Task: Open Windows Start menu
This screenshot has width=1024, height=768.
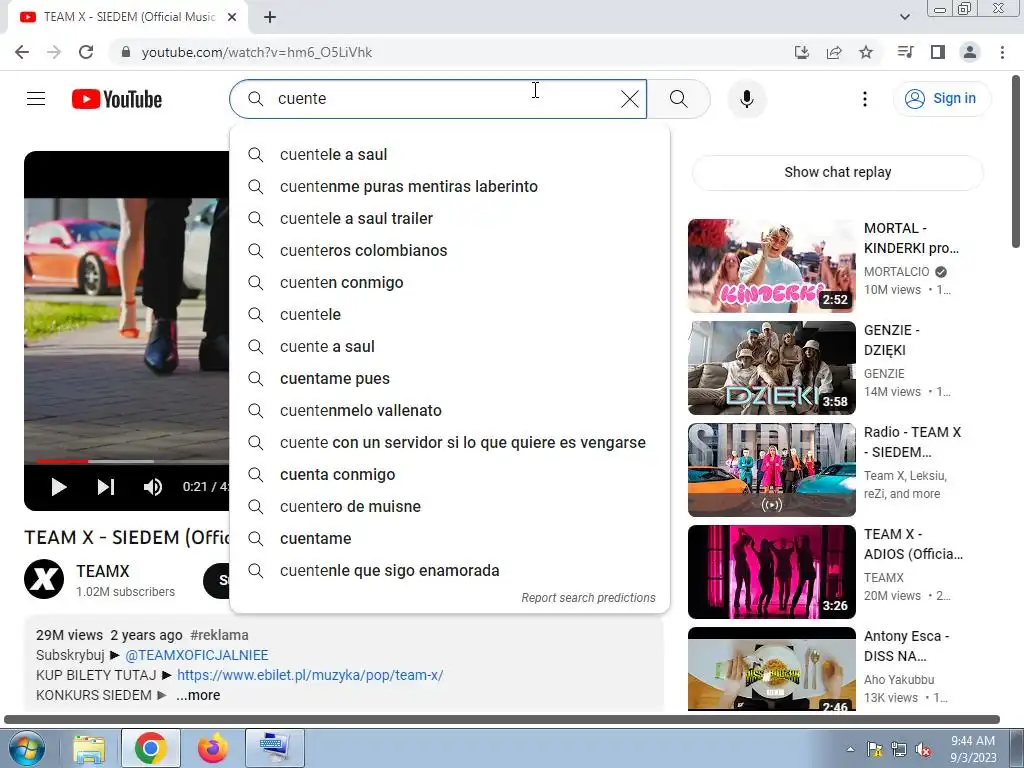Action: tap(27, 748)
